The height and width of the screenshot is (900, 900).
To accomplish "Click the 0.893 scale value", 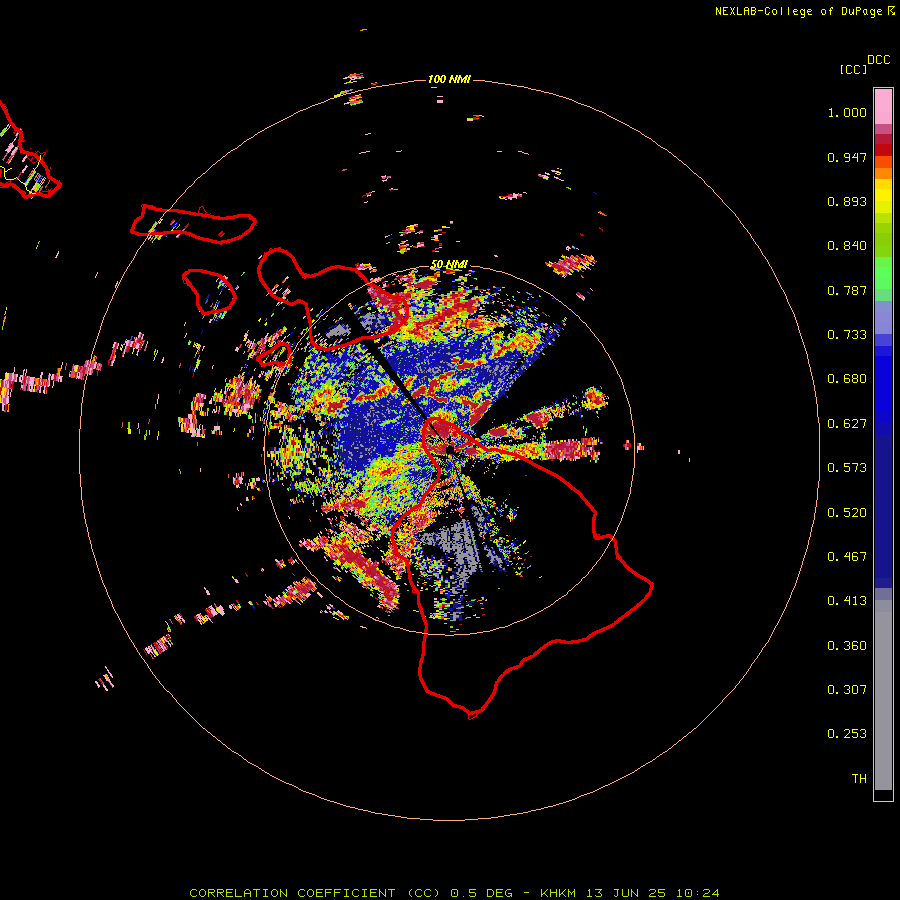I will [x=847, y=201].
